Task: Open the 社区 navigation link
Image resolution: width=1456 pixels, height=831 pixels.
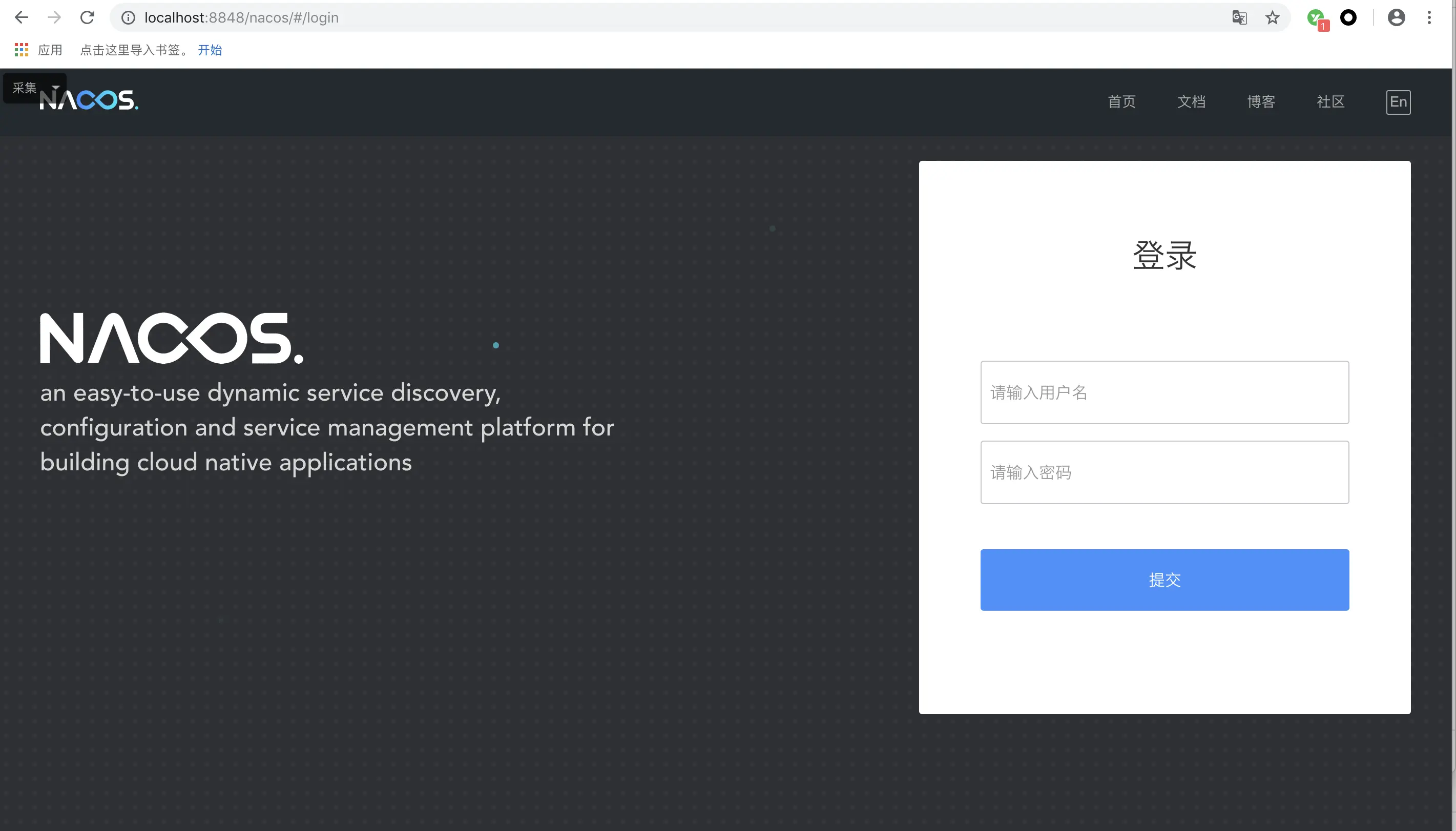Action: (x=1330, y=102)
